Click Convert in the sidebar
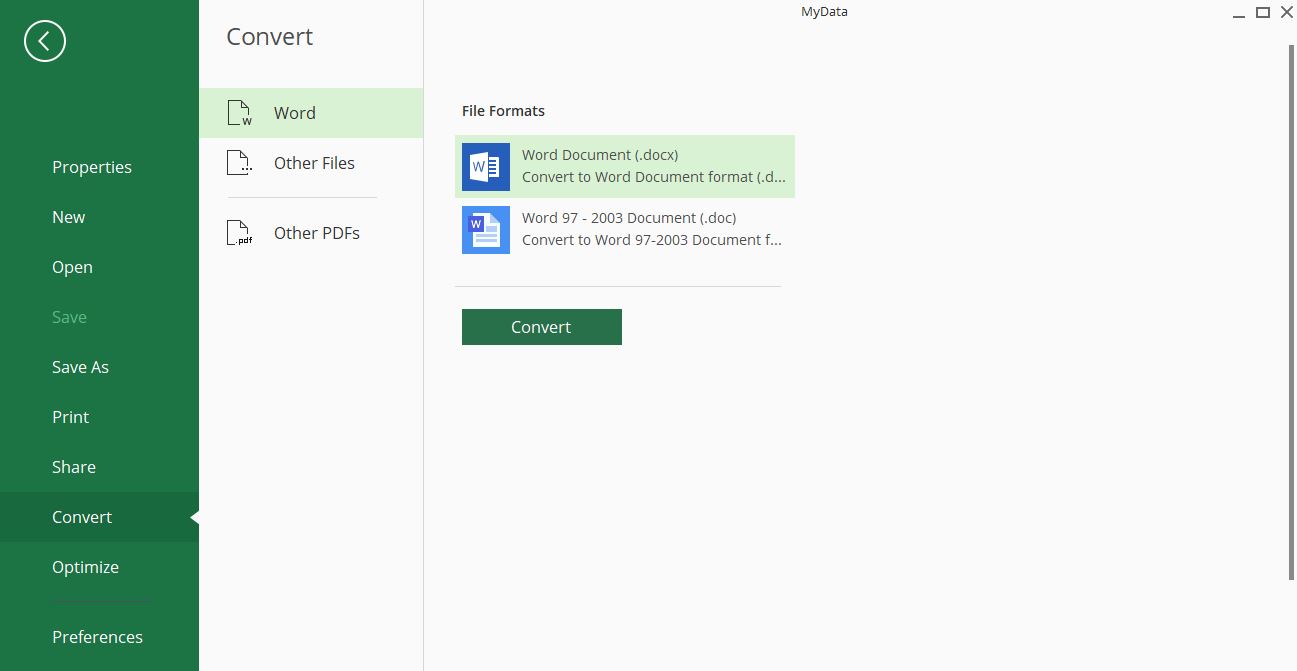 coord(82,517)
